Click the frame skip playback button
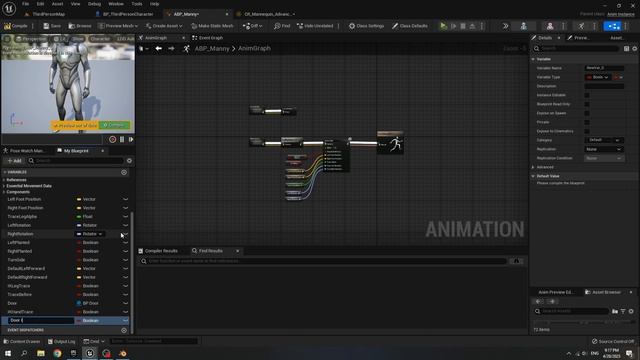 [453, 26]
